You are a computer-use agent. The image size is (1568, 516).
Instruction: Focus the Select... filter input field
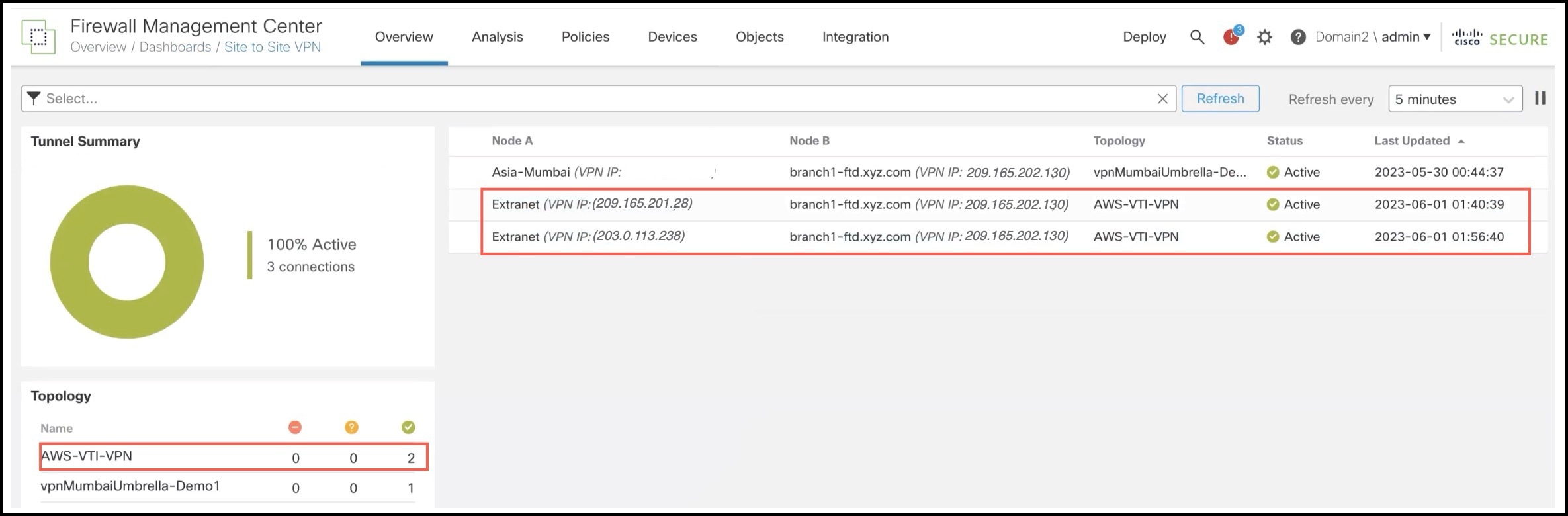coord(599,99)
